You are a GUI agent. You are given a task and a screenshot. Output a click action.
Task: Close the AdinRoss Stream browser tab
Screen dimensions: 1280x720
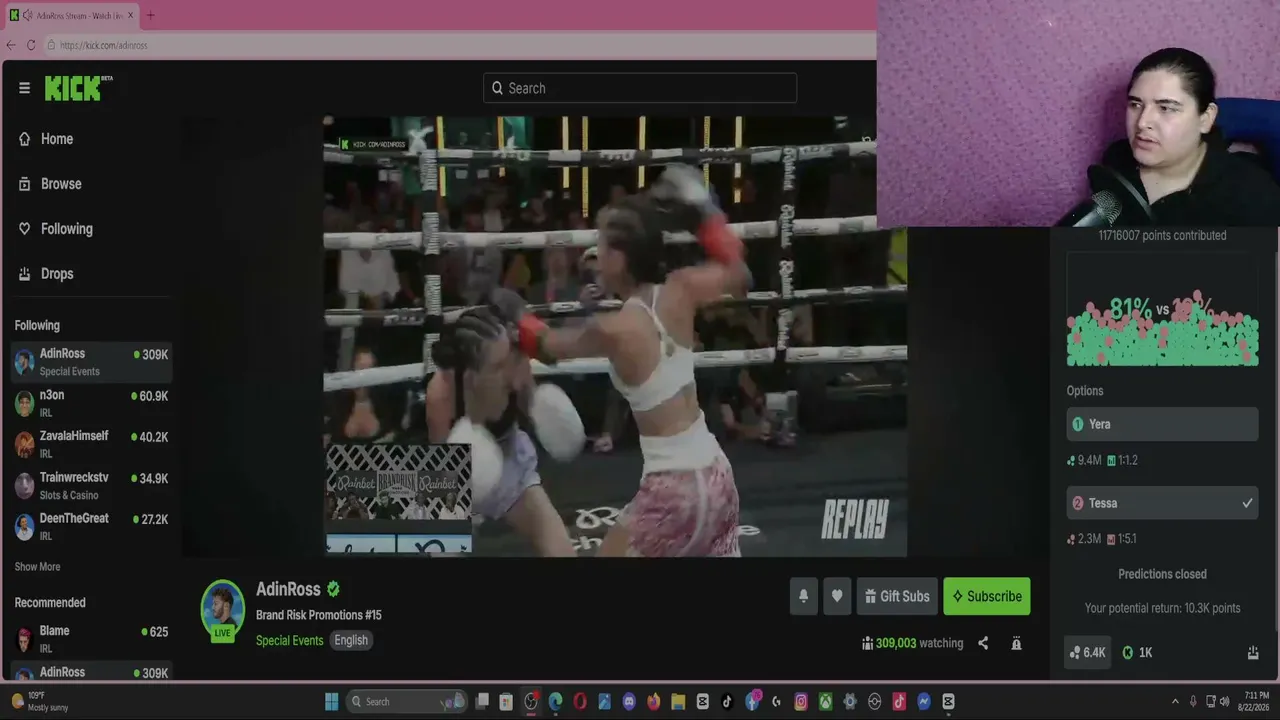[x=130, y=16]
